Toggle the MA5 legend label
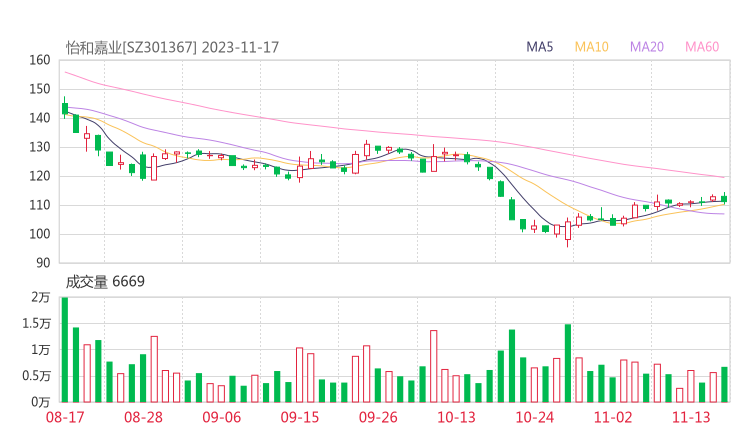Viewport: 740px width, 440px height. point(539,47)
